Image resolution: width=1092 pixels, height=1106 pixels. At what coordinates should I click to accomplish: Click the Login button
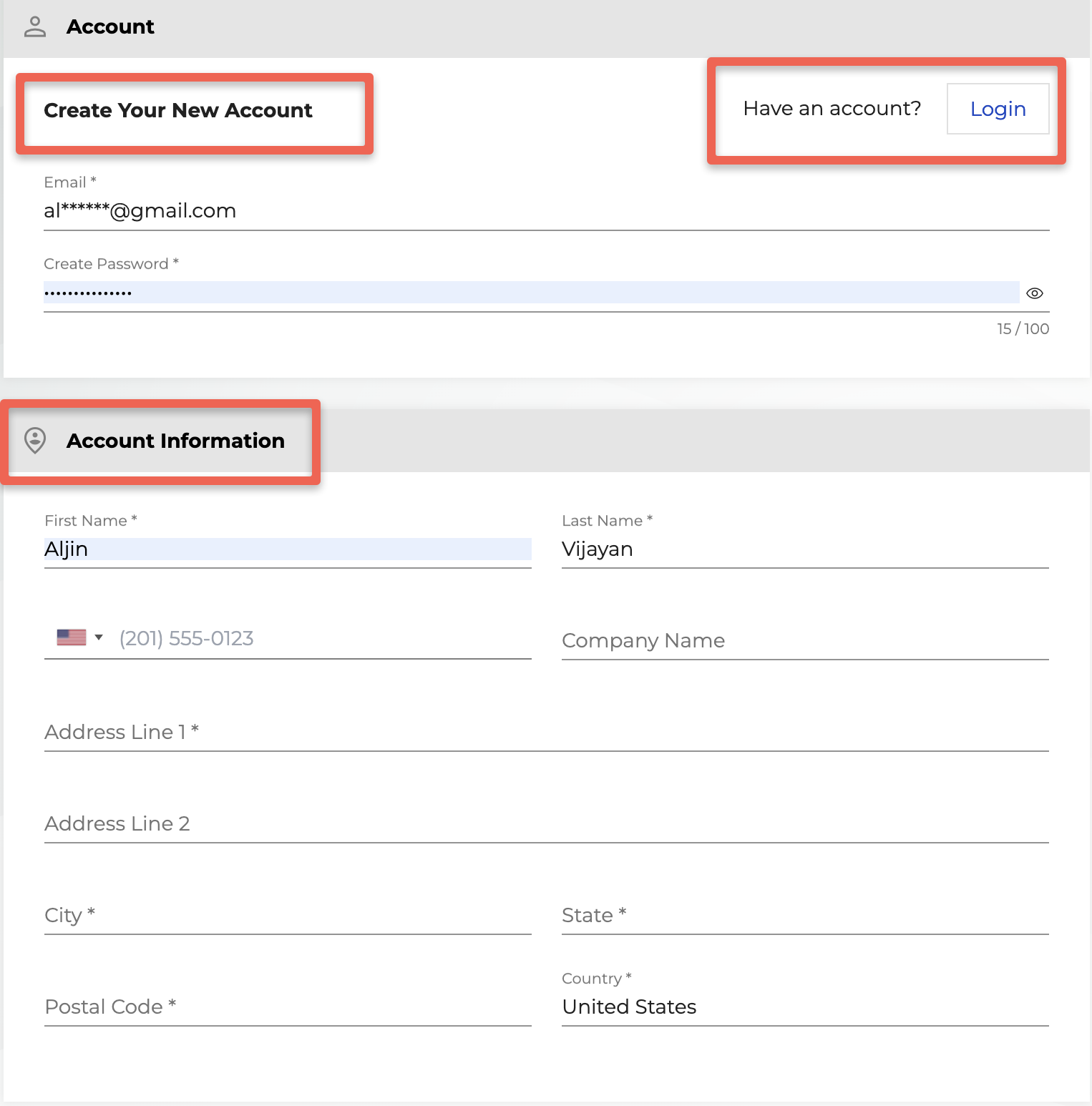click(998, 109)
